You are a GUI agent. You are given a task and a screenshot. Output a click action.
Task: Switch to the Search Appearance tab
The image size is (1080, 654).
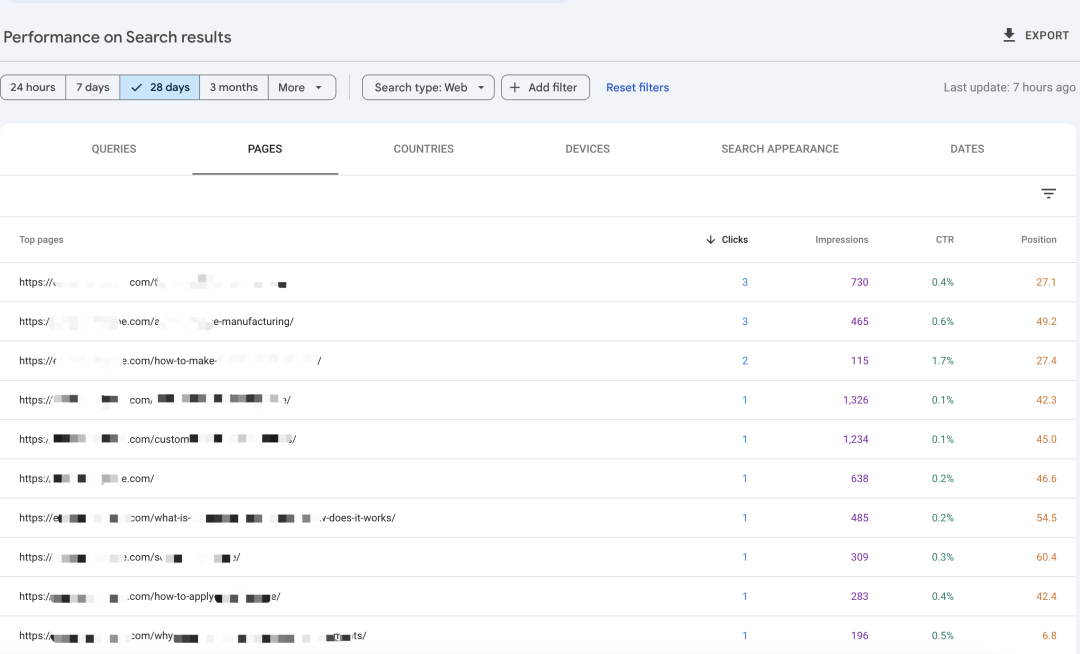tap(780, 149)
